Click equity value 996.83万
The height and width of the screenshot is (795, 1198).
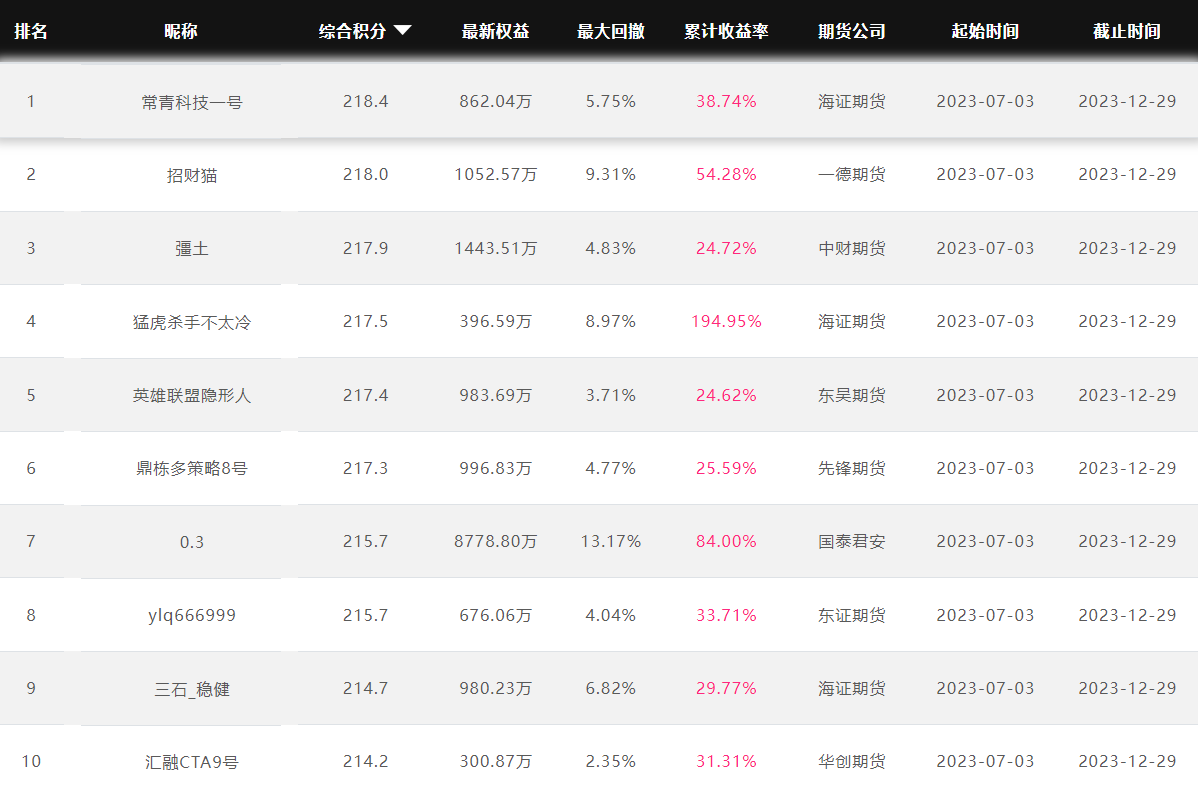click(x=495, y=468)
